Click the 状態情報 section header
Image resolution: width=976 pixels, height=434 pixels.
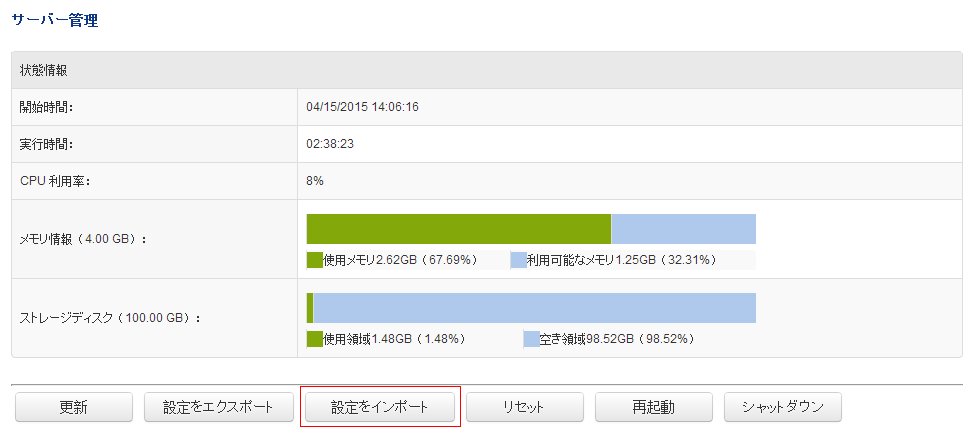pos(44,71)
